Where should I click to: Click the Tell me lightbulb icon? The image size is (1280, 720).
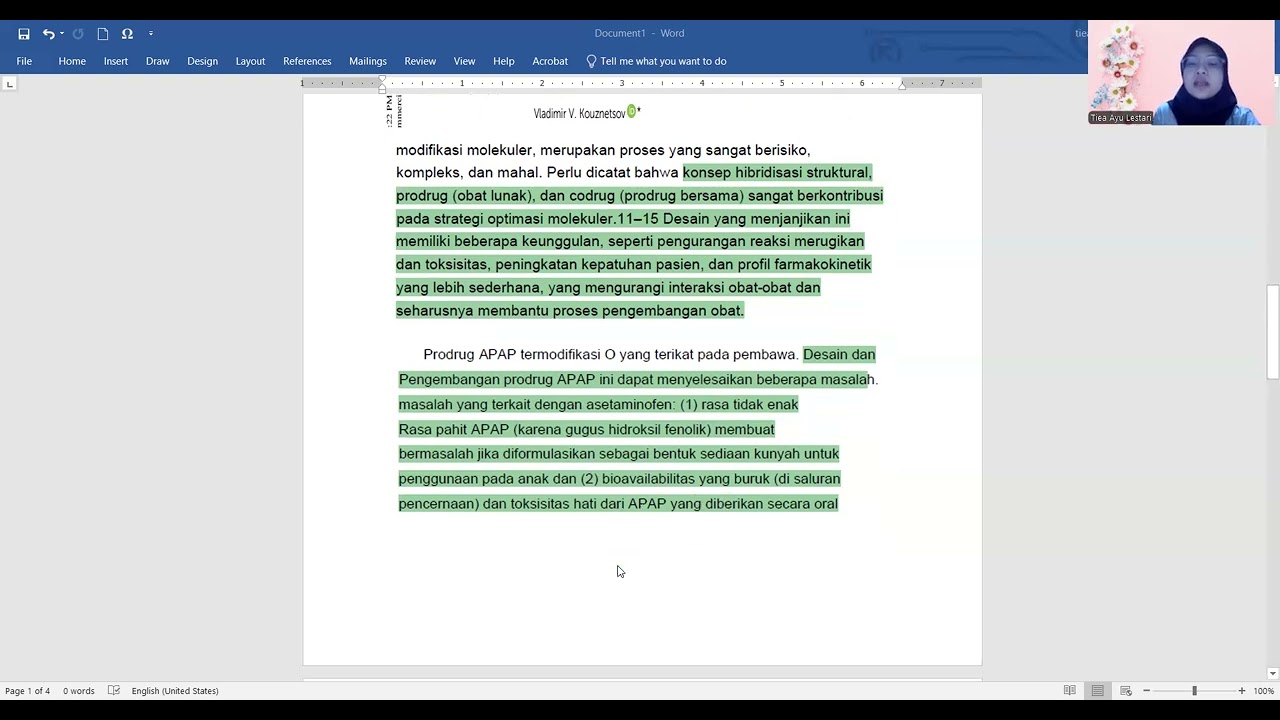click(591, 61)
